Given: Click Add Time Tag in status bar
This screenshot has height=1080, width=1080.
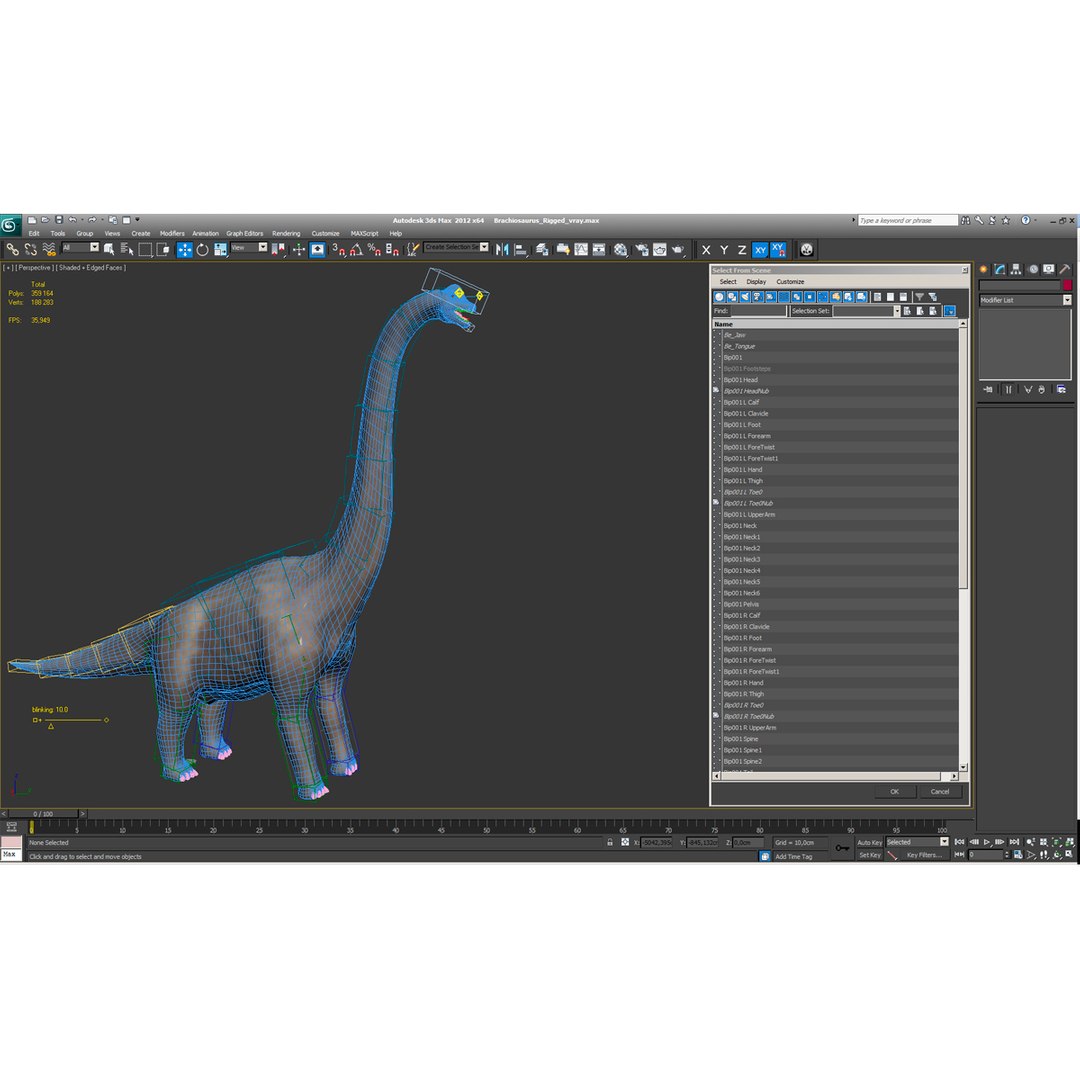Looking at the screenshot, I should (793, 856).
